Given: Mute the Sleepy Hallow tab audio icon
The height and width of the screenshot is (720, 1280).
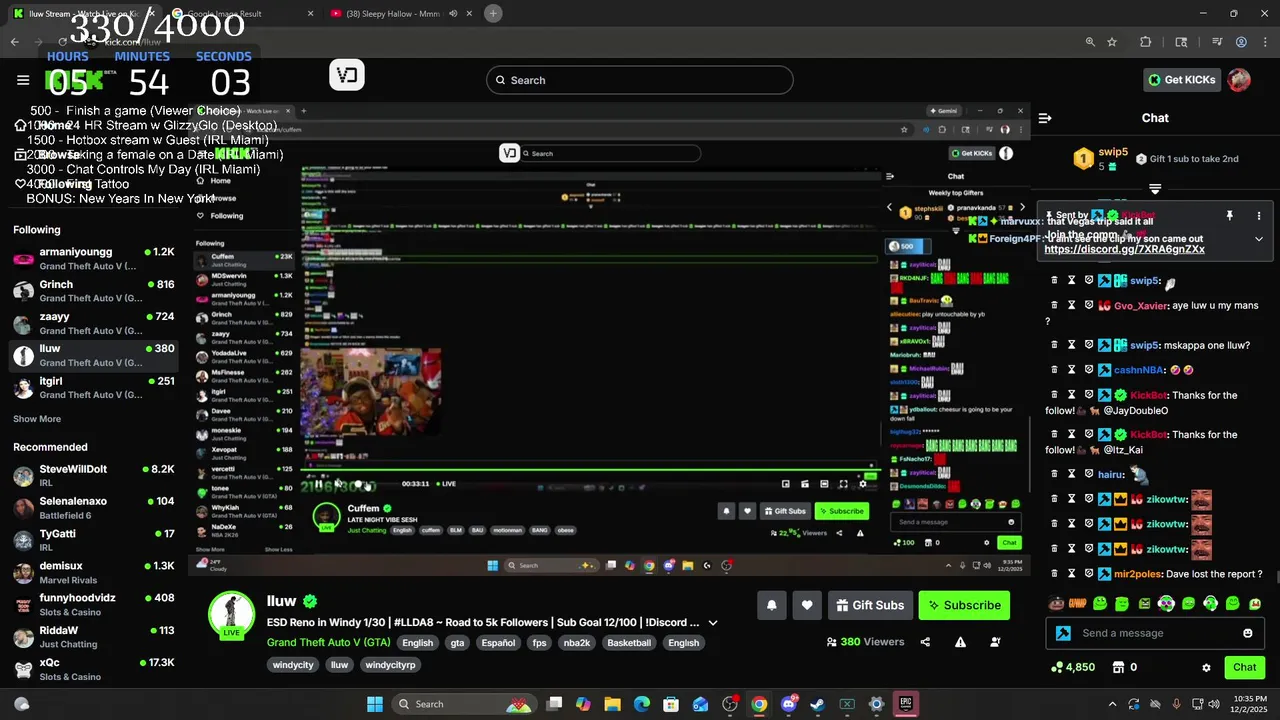Looking at the screenshot, I should [453, 13].
